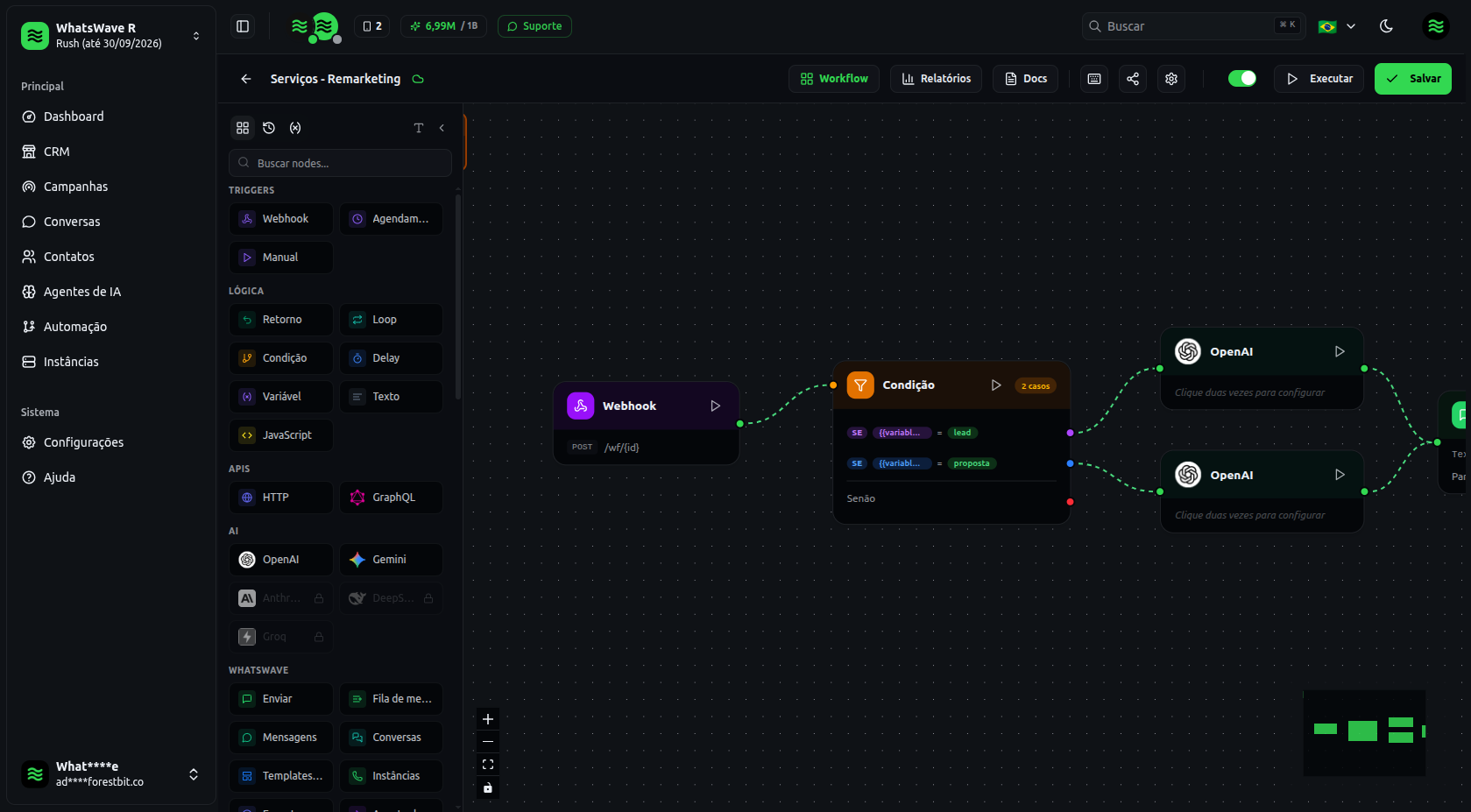The image size is (1471, 812).
Task: Open the Dashboard page
Action: tap(111, 117)
